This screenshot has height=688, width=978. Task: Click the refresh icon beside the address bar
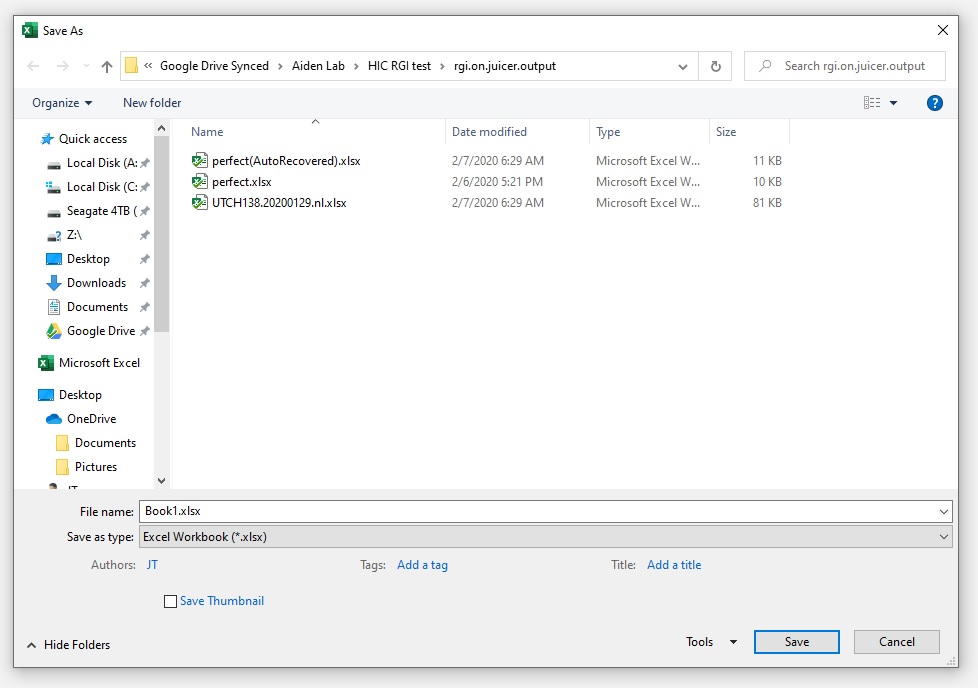click(716, 65)
